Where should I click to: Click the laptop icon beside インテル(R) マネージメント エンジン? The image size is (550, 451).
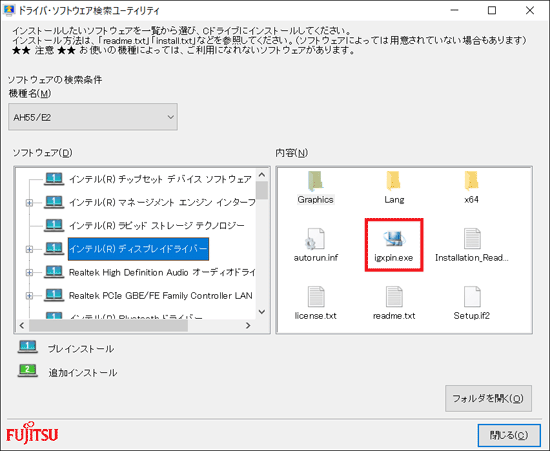[54, 202]
